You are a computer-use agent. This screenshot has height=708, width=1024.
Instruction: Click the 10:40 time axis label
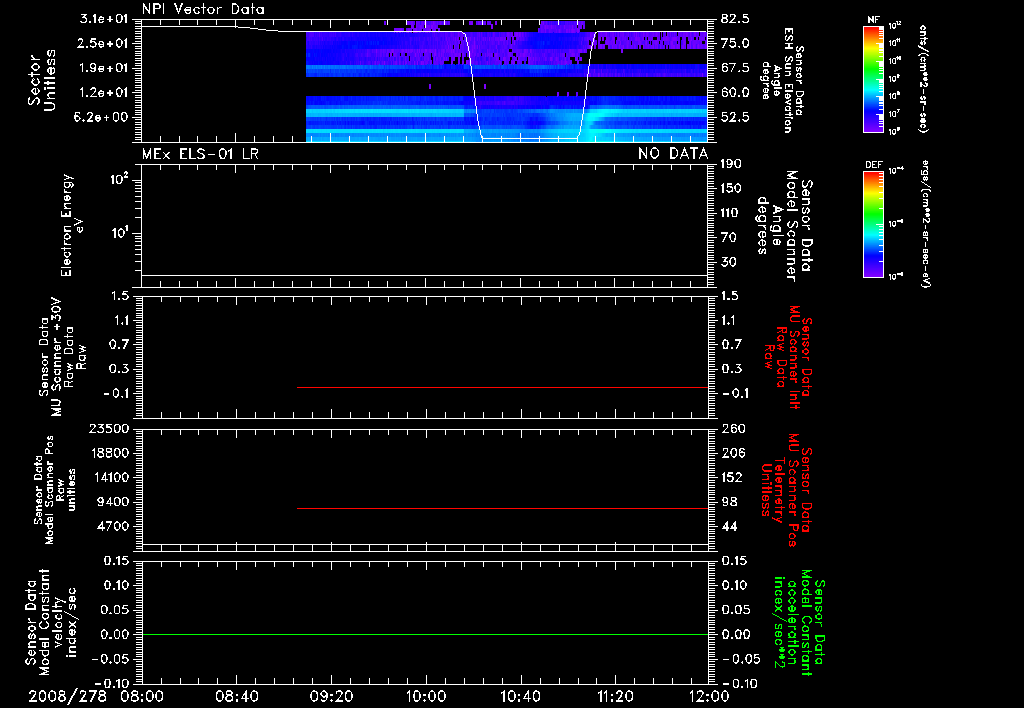click(520, 696)
